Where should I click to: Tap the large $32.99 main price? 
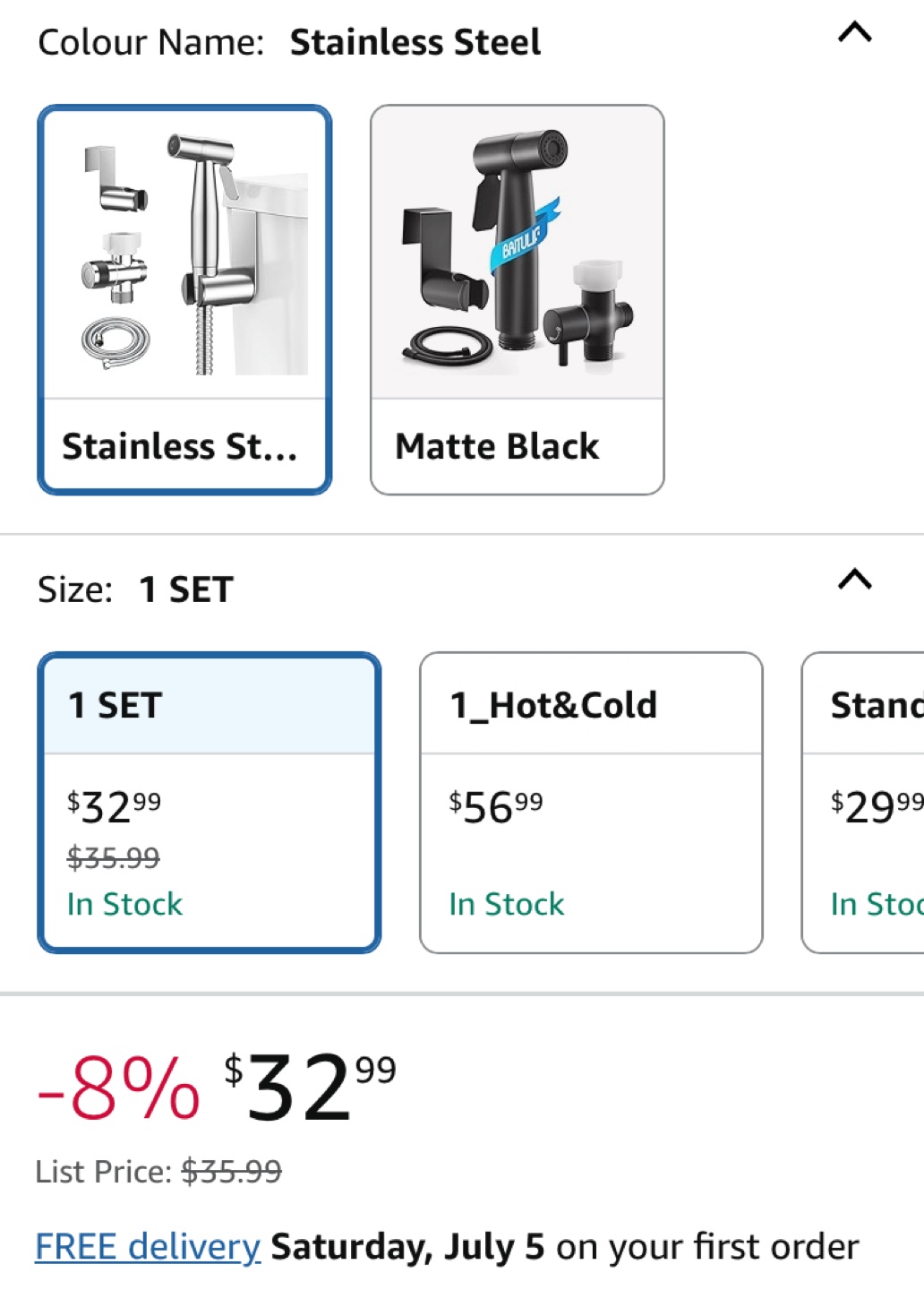coord(310,1086)
